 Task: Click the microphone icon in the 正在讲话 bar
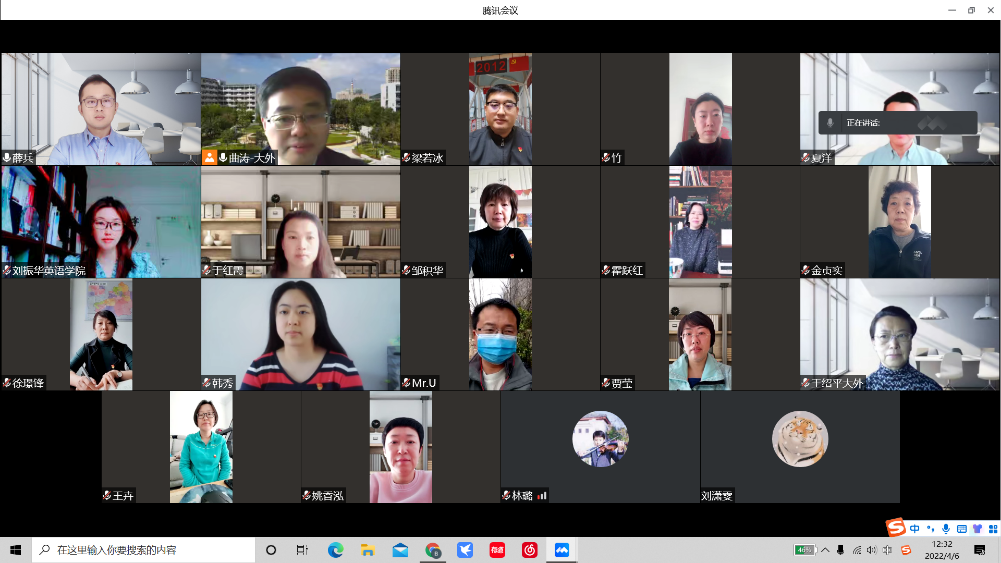tap(830, 123)
